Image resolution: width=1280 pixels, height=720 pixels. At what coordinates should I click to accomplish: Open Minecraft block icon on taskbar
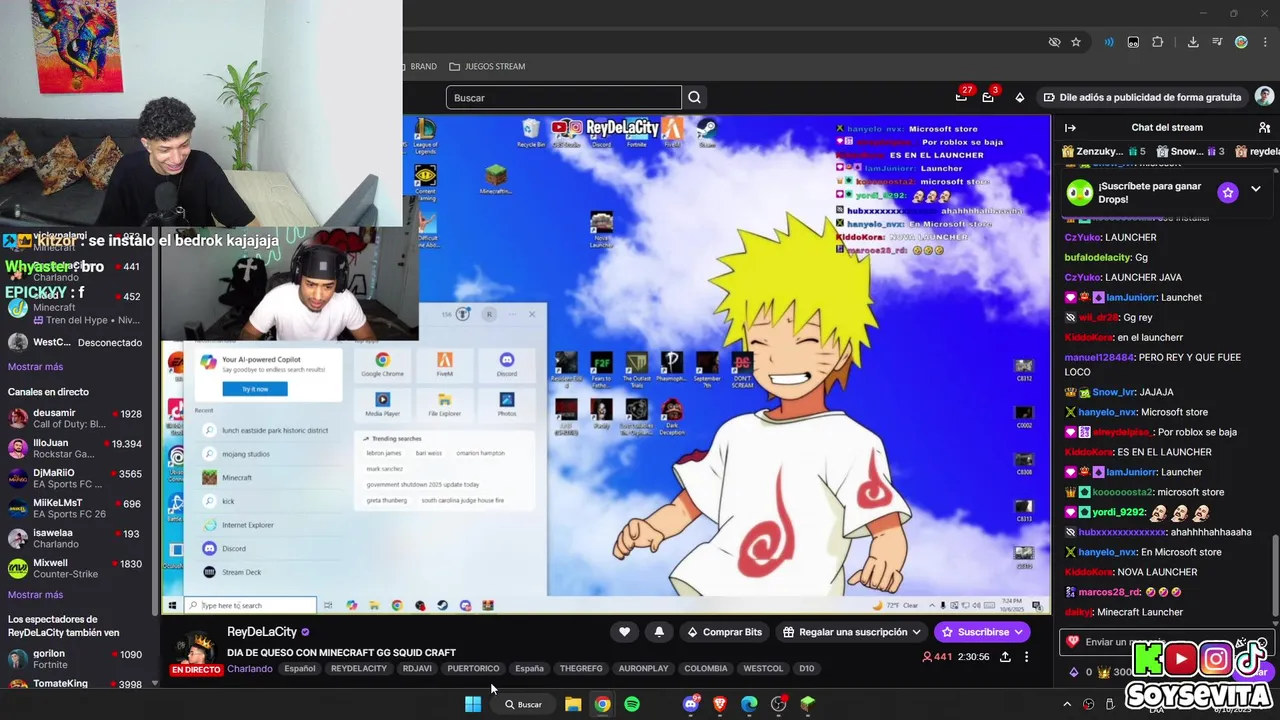(808, 704)
